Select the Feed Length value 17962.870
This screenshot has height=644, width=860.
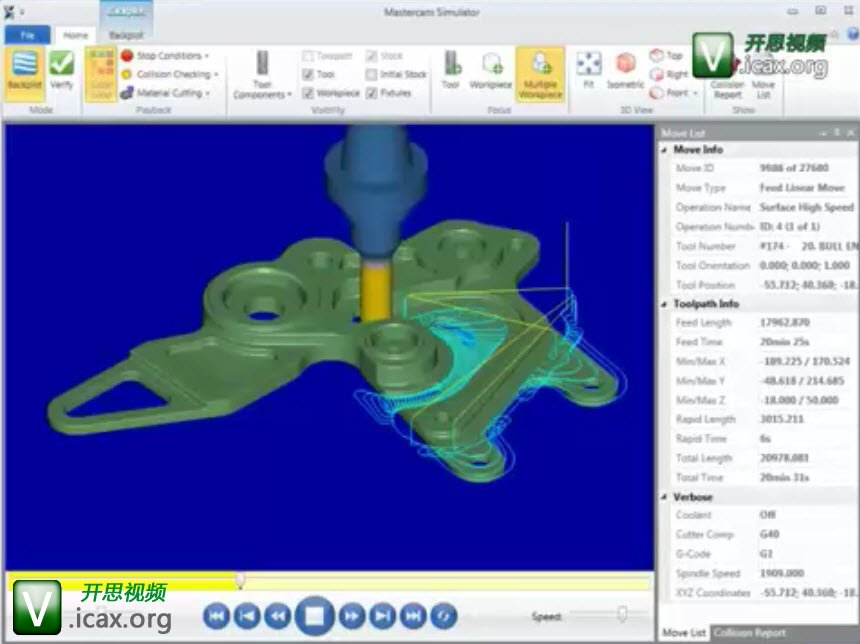(784, 322)
